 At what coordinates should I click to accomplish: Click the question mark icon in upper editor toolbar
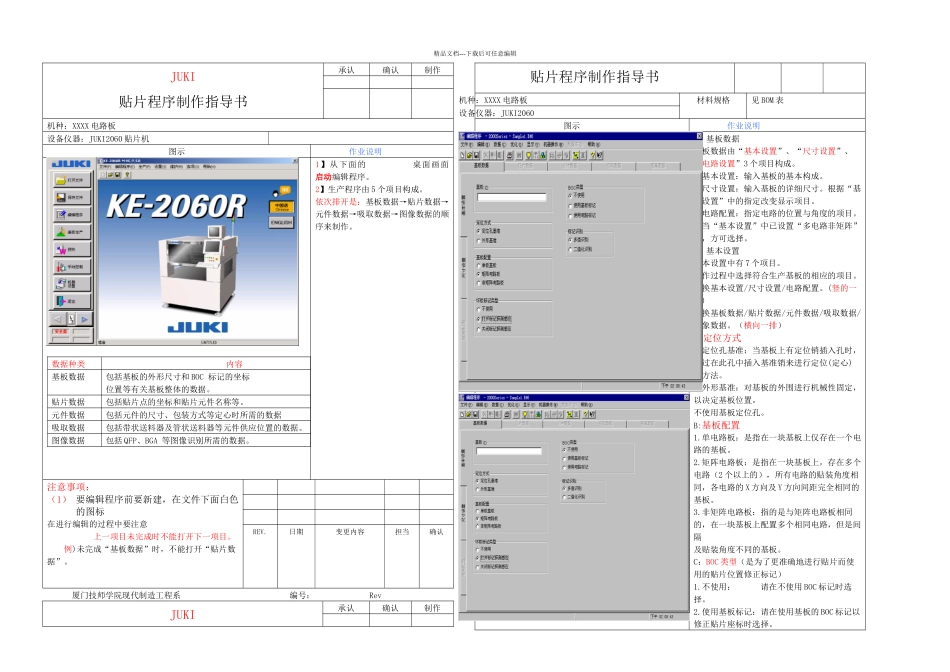click(x=593, y=155)
